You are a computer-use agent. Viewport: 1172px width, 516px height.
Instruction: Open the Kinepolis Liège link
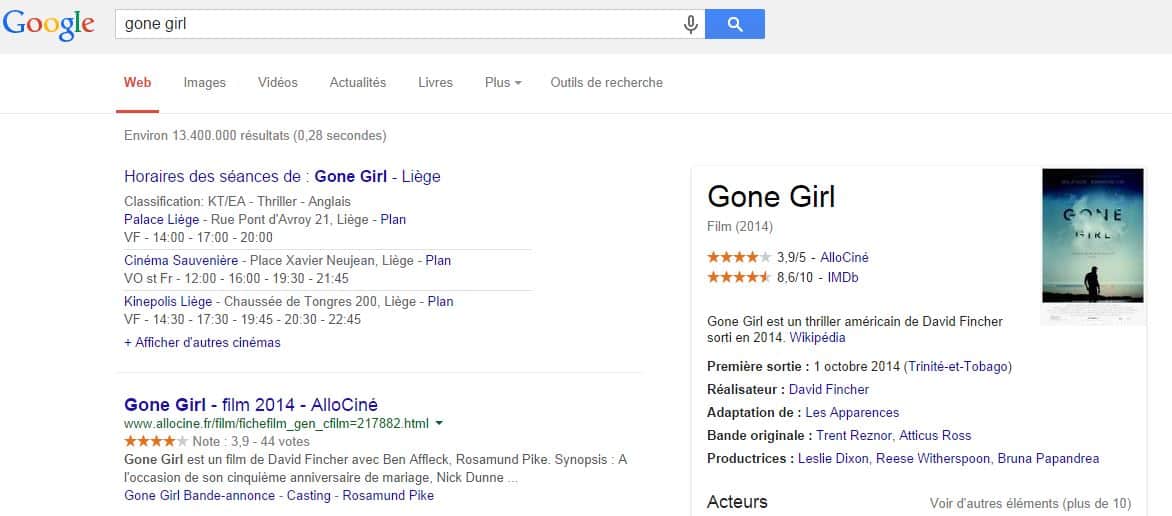click(x=168, y=301)
